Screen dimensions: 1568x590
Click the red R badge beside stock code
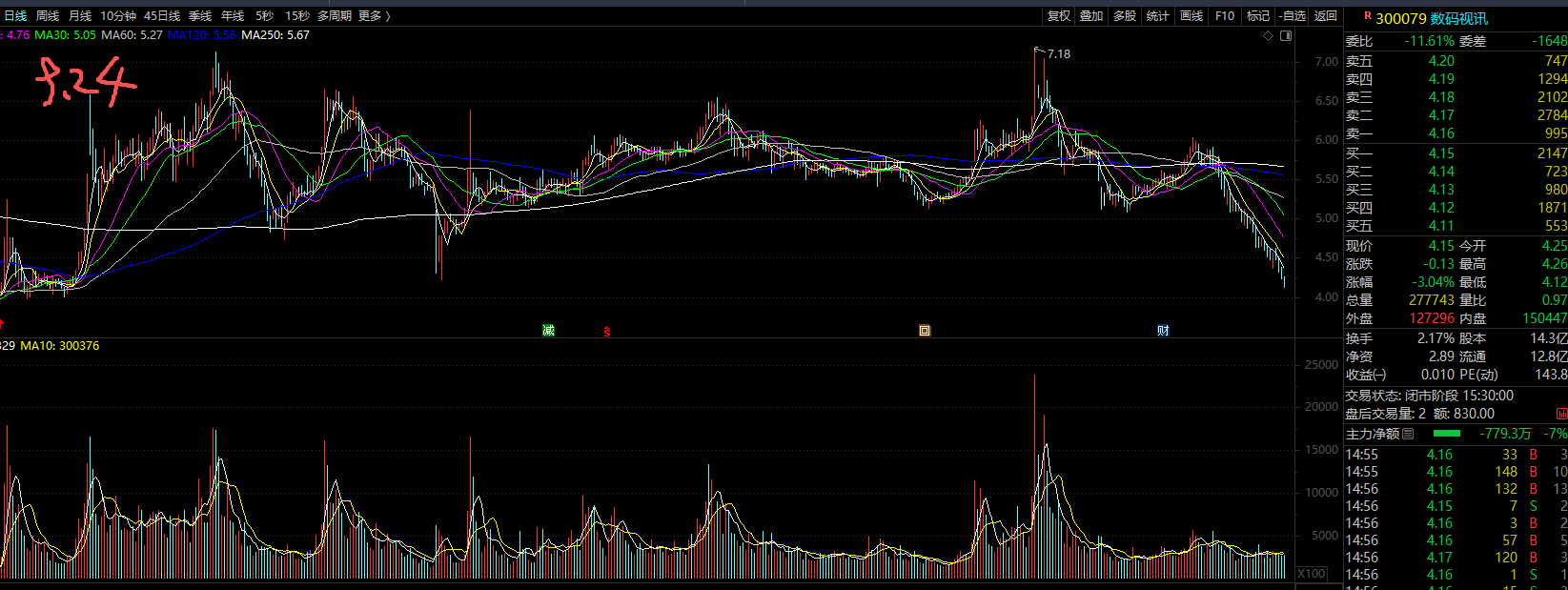(x=1368, y=16)
